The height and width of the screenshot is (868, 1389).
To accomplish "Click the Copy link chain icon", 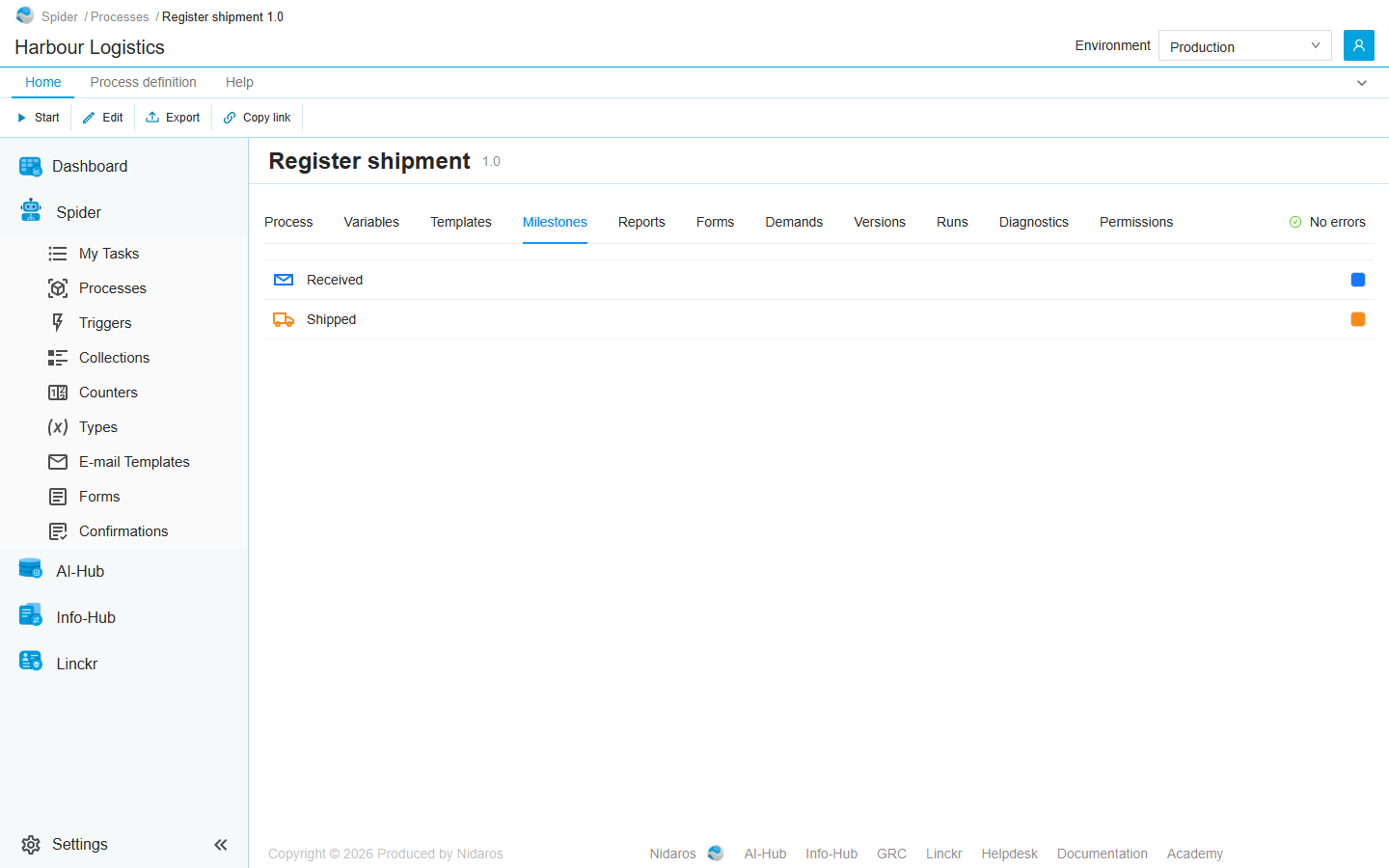I will click(x=230, y=118).
